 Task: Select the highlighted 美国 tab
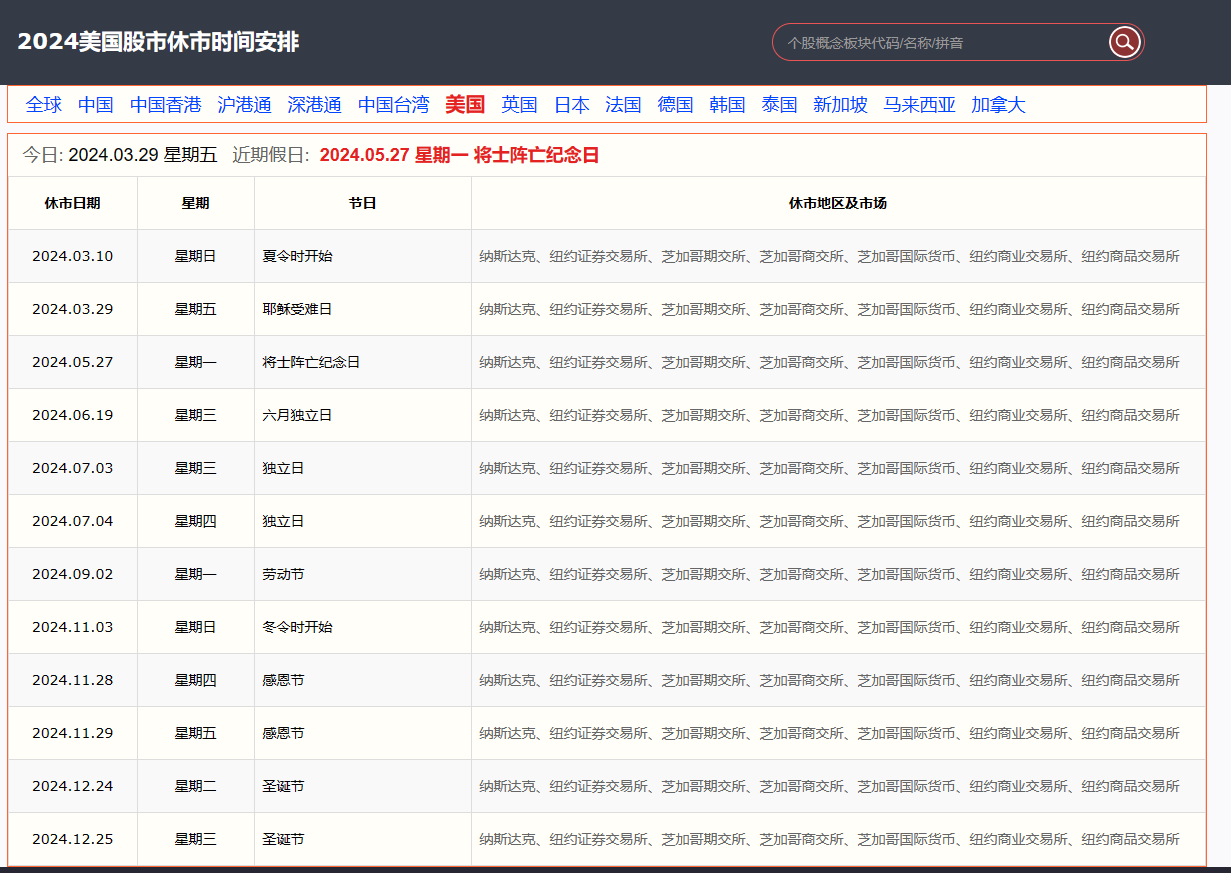click(465, 105)
